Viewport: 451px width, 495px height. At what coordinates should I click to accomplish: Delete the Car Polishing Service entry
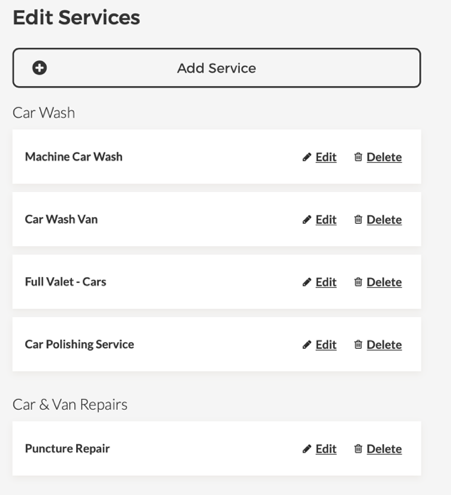(x=384, y=345)
